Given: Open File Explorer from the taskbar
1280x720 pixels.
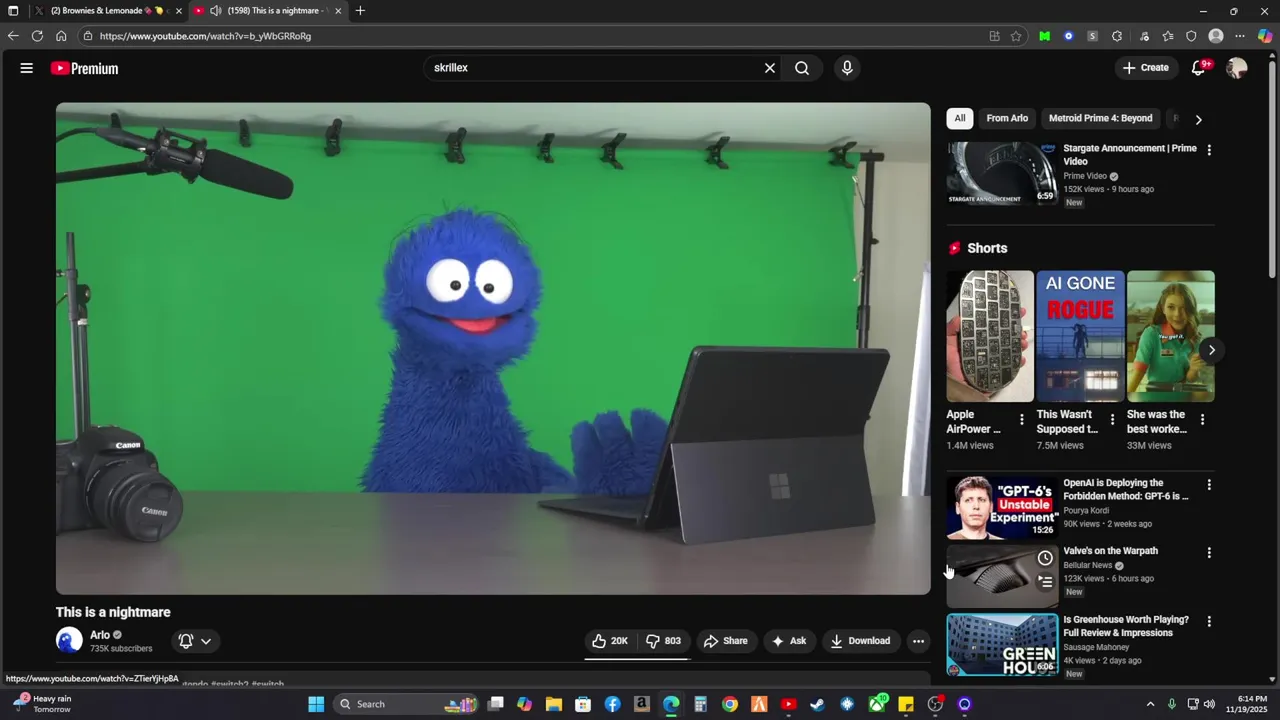Looking at the screenshot, I should click(x=554, y=704).
